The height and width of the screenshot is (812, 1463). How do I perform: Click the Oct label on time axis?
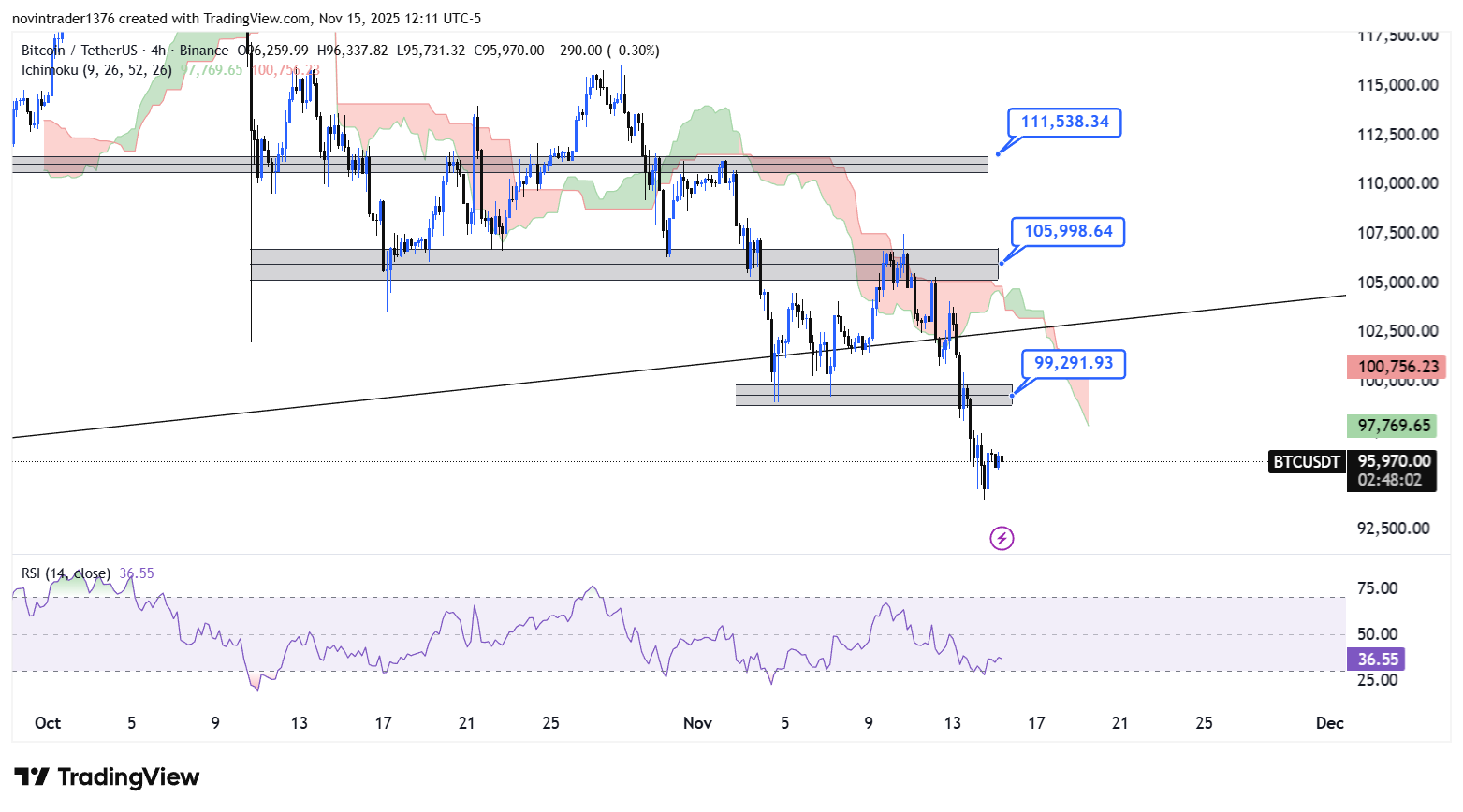(x=47, y=723)
